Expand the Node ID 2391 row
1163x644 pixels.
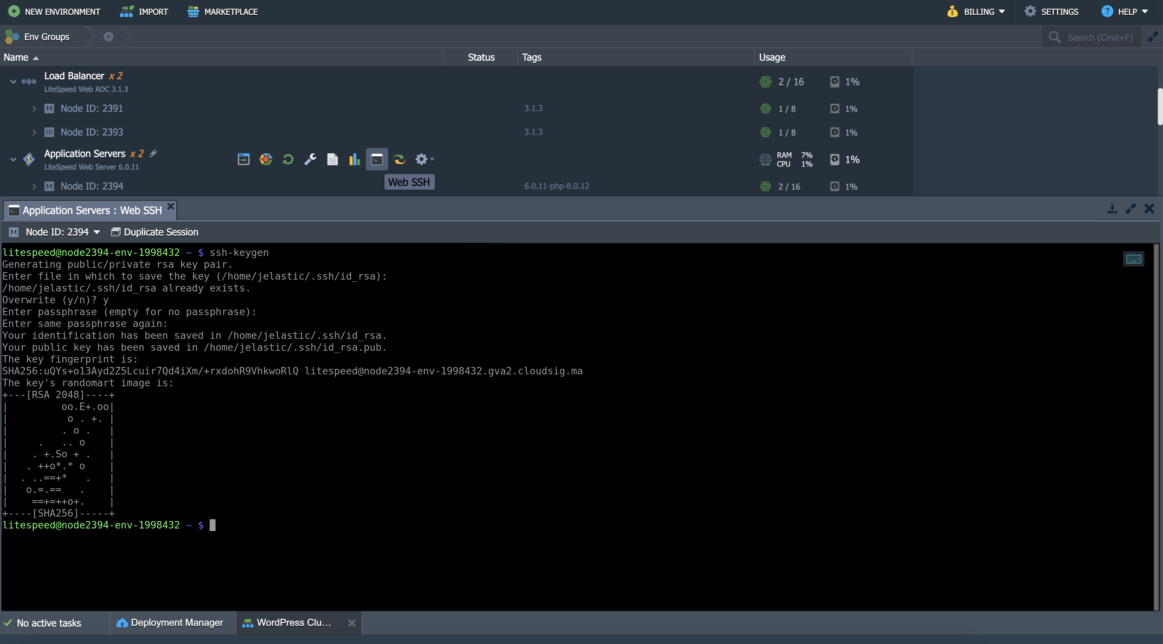pyautogui.click(x=33, y=108)
